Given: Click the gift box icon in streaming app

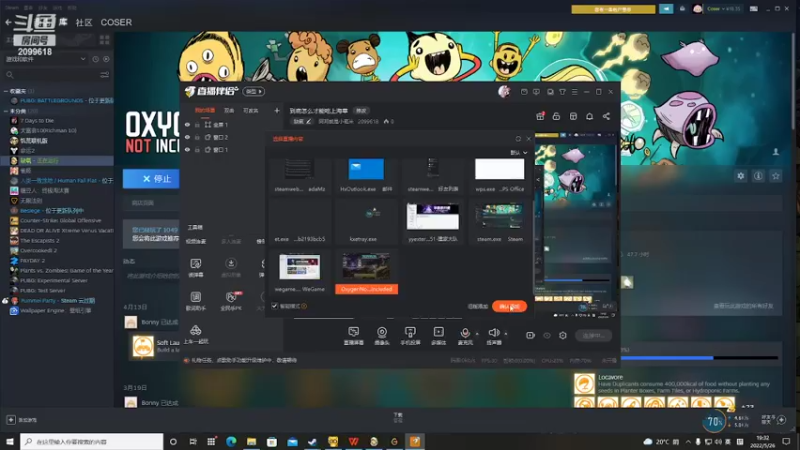Looking at the screenshot, I should tap(540, 116).
